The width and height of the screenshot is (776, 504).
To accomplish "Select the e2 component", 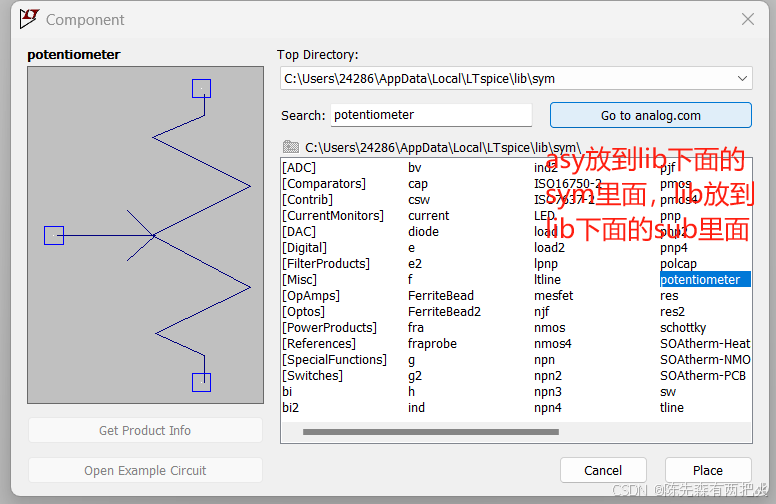I will pos(415,264).
